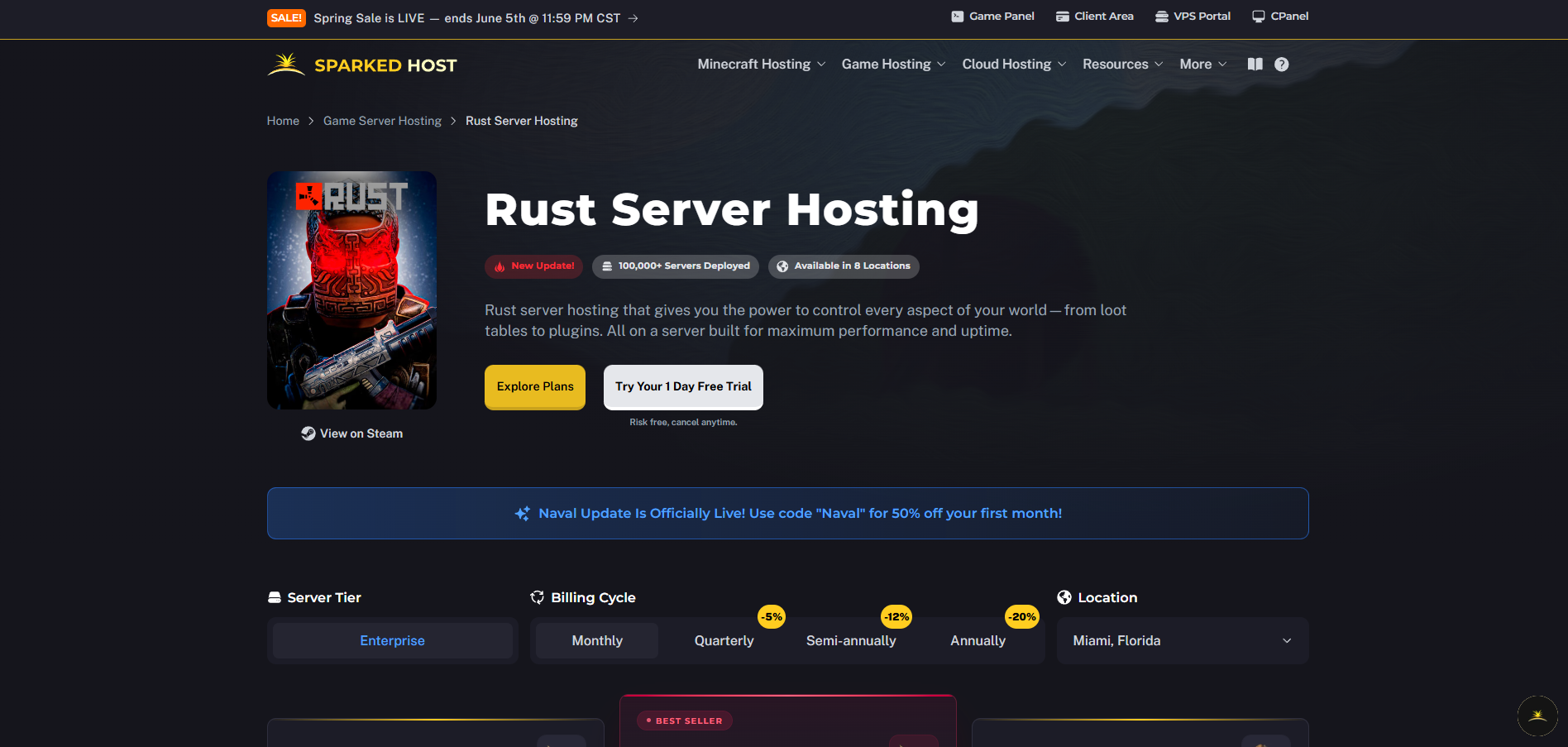Screen dimensions: 1568x747
Task: Click the sparkle icon in Naval banner
Action: [x=523, y=514]
